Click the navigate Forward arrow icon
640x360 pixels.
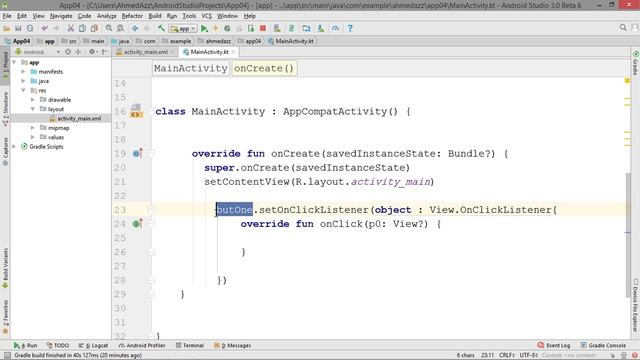pos(147,29)
